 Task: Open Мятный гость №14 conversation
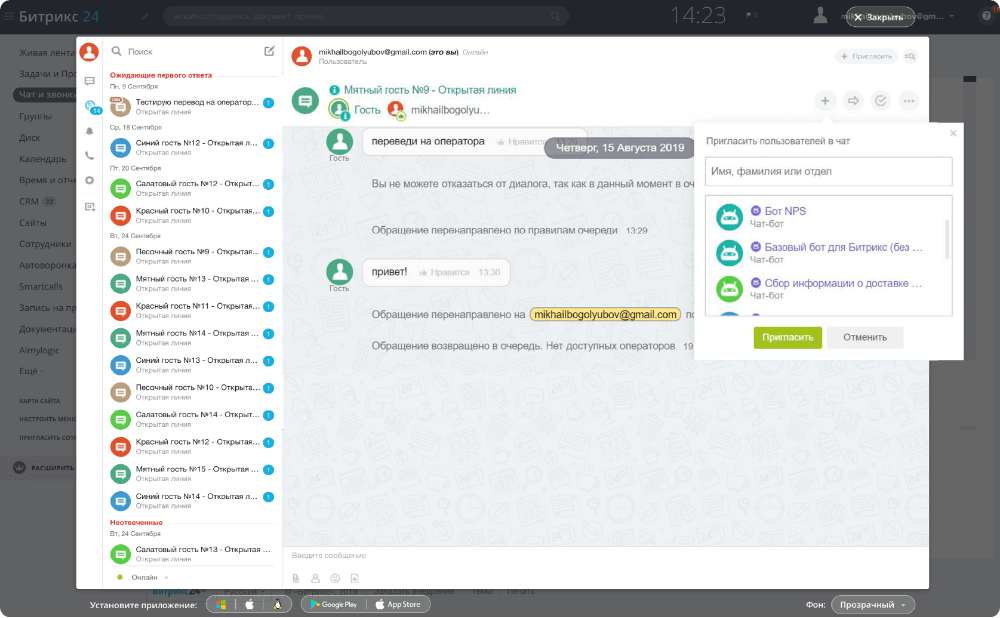click(x=192, y=337)
